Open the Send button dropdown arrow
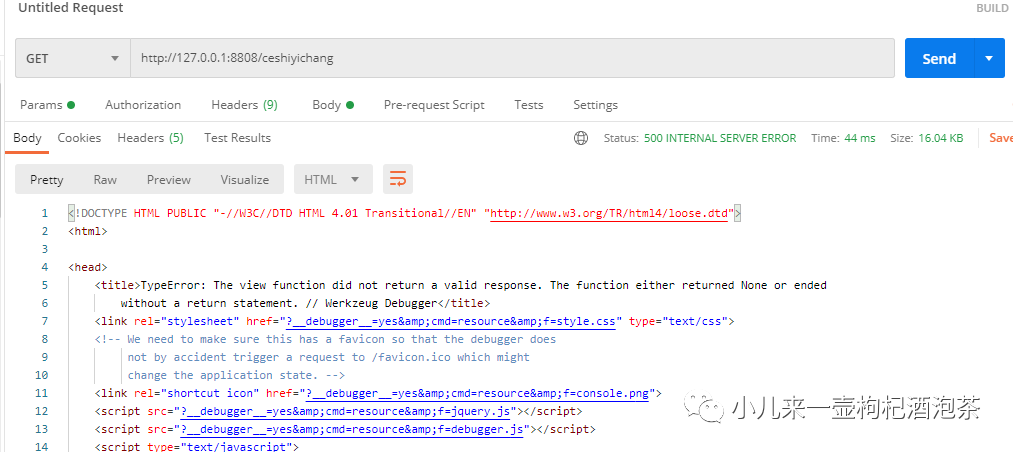Image resolution: width=1013 pixels, height=452 pixels. 988,58
